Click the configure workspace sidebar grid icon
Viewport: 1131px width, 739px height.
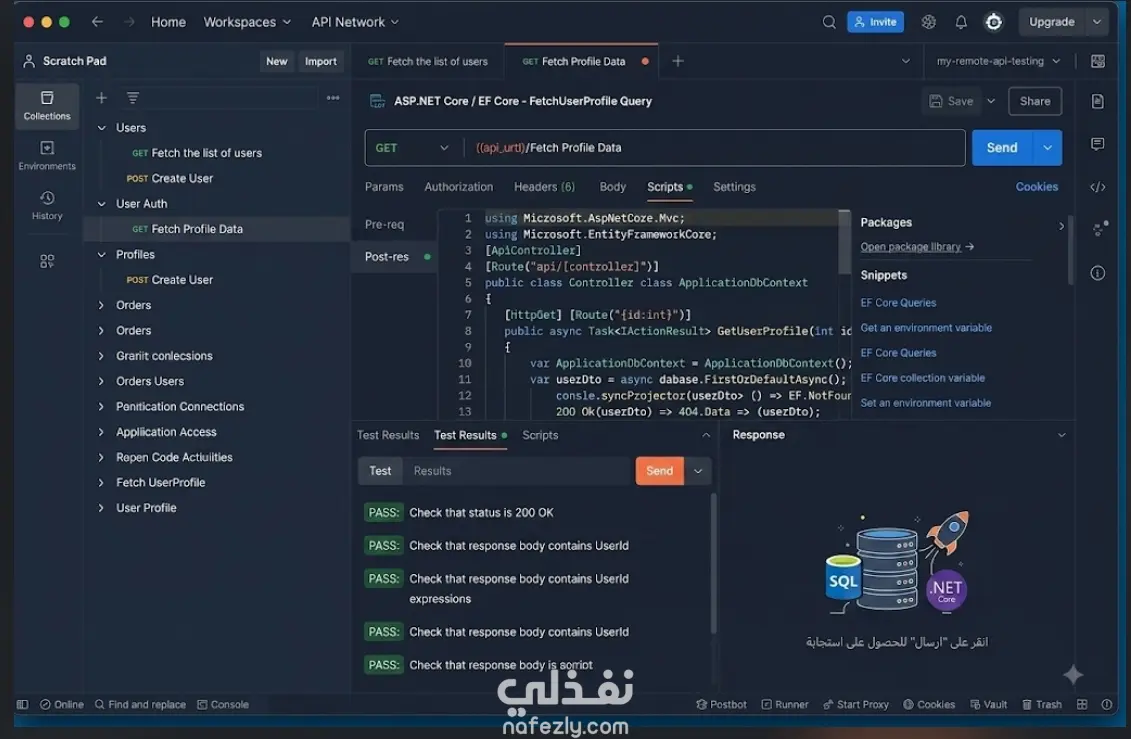coord(47,261)
